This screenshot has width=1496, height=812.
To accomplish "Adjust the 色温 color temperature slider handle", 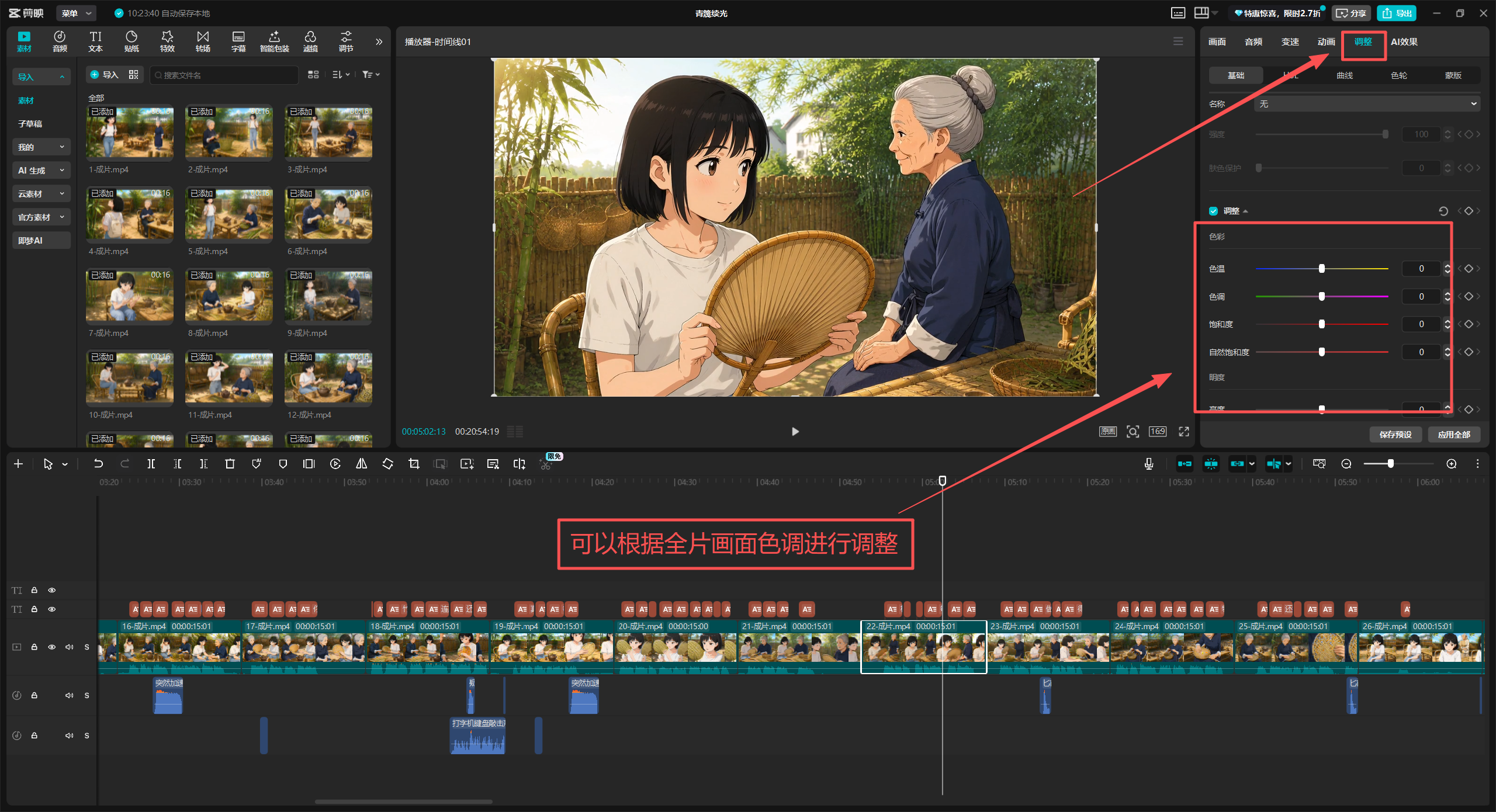I will 1322,269.
